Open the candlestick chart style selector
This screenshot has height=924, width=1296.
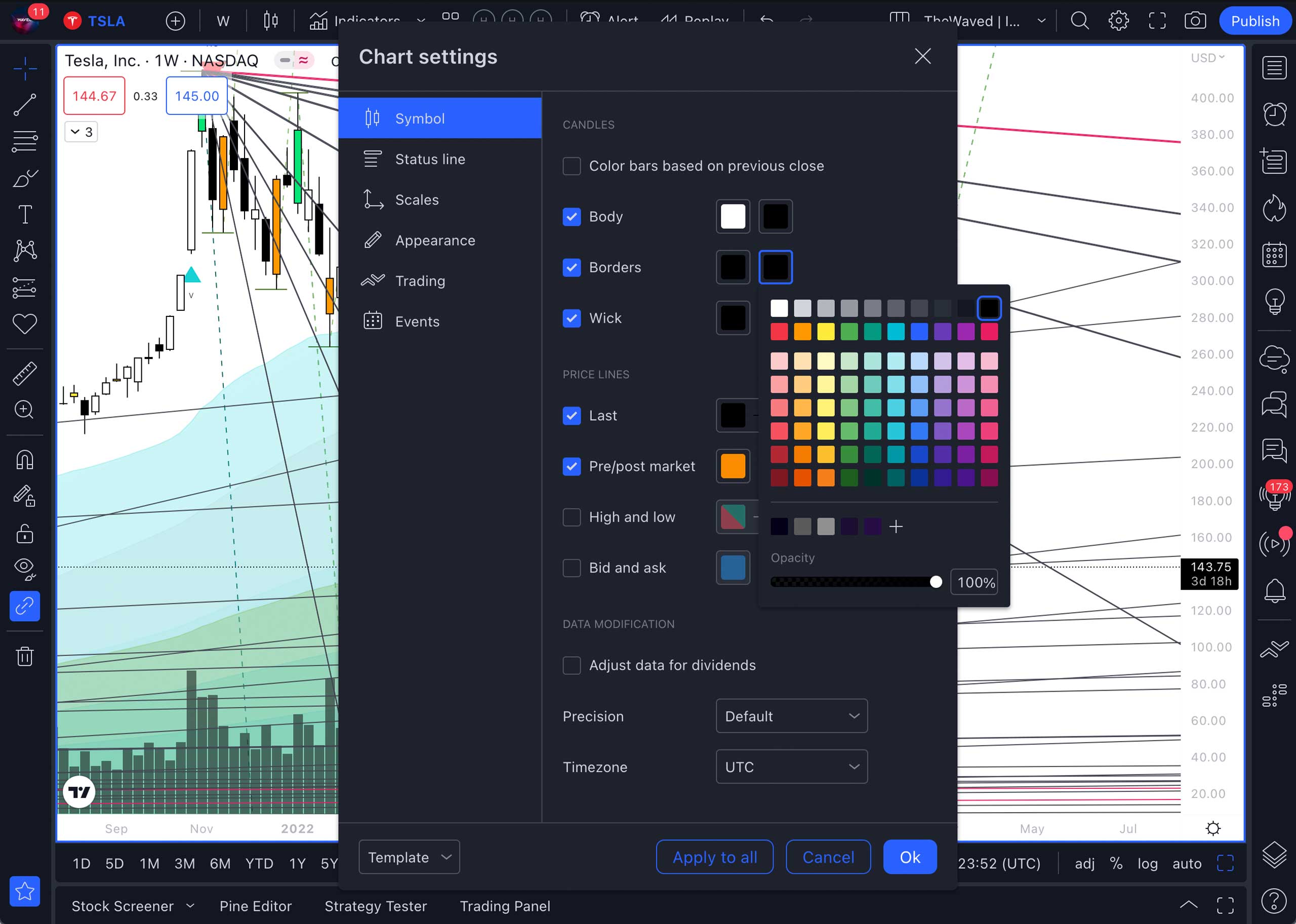click(x=271, y=21)
